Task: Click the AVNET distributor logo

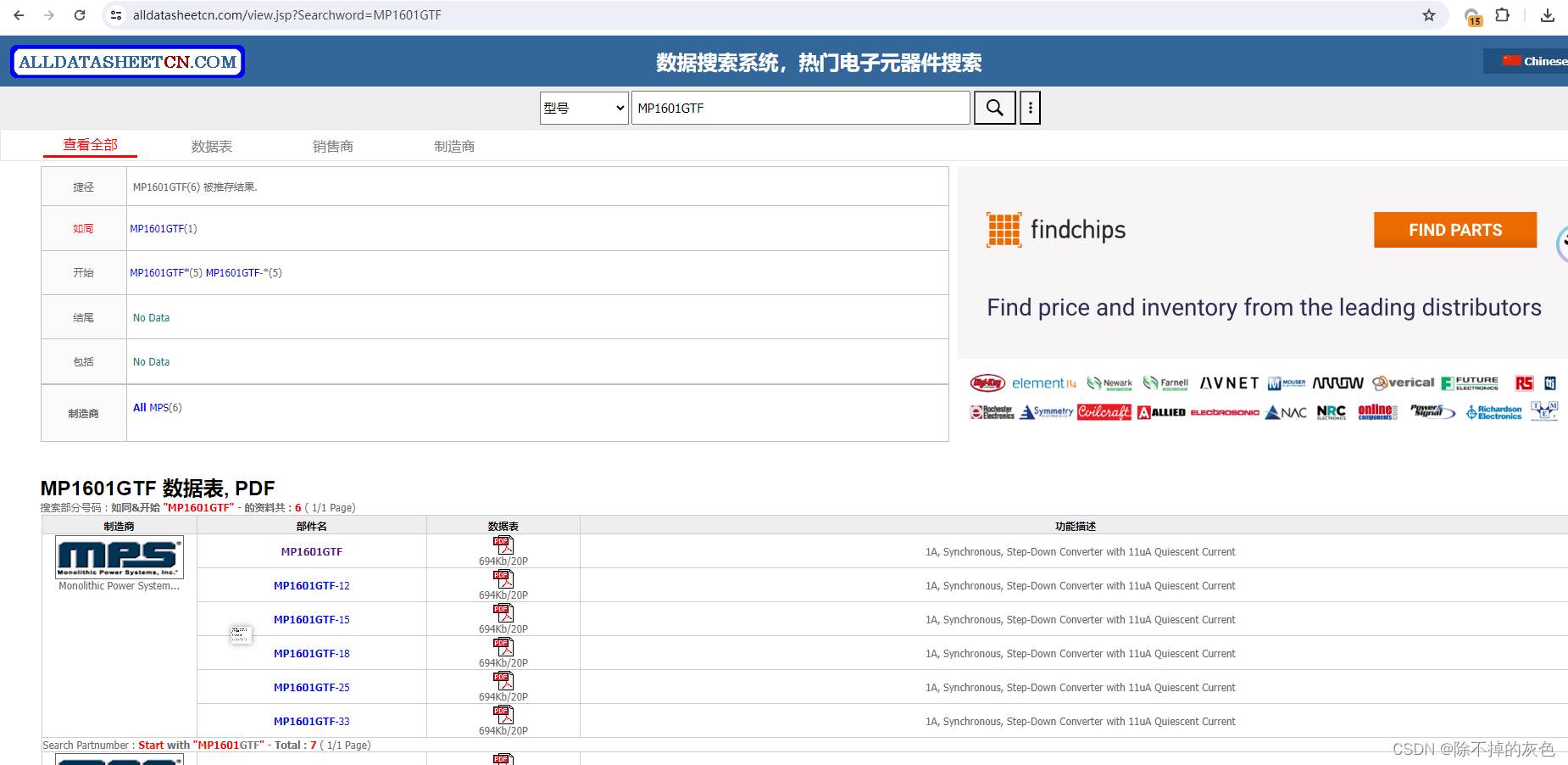Action: (x=1229, y=383)
